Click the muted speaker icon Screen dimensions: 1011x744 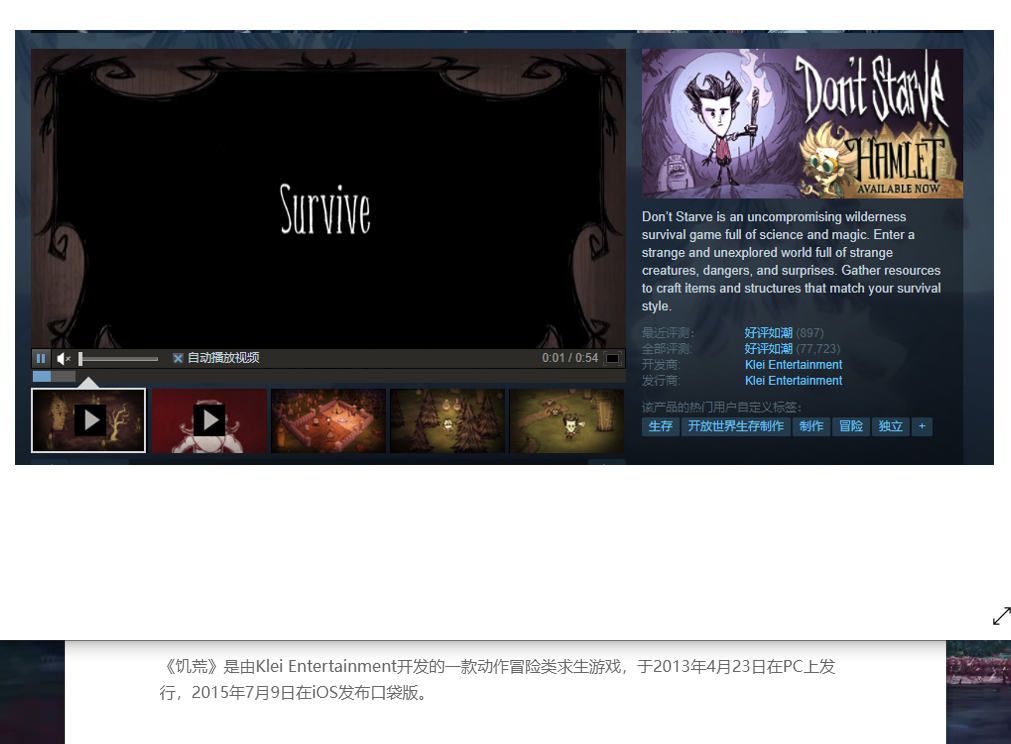[63, 358]
